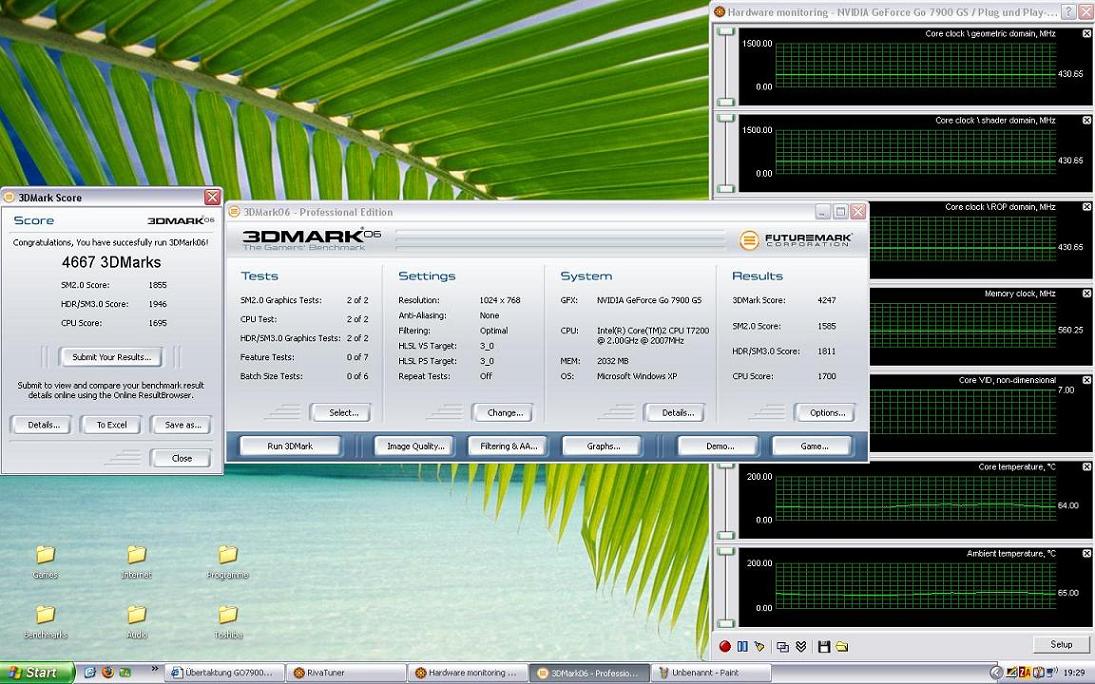
Task: Click the 'NVIDIA GeForce Go 7900 GS' GFX value
Action: click(649, 300)
